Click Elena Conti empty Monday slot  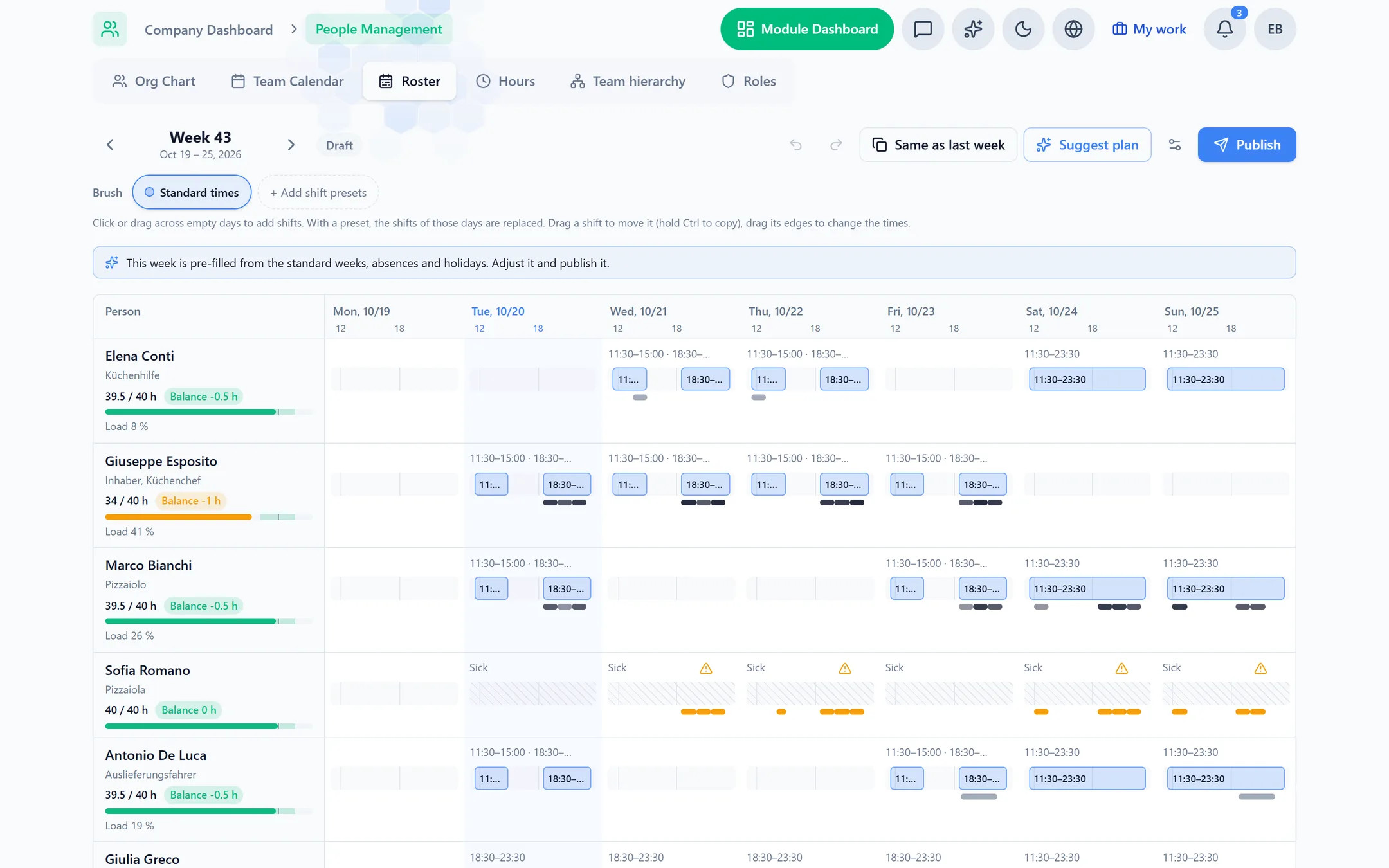coord(394,379)
